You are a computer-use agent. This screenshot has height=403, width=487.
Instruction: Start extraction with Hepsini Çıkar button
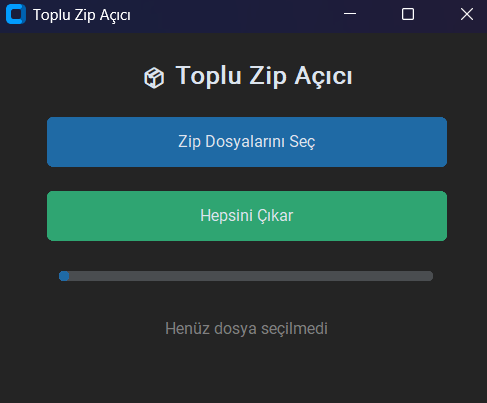point(247,216)
